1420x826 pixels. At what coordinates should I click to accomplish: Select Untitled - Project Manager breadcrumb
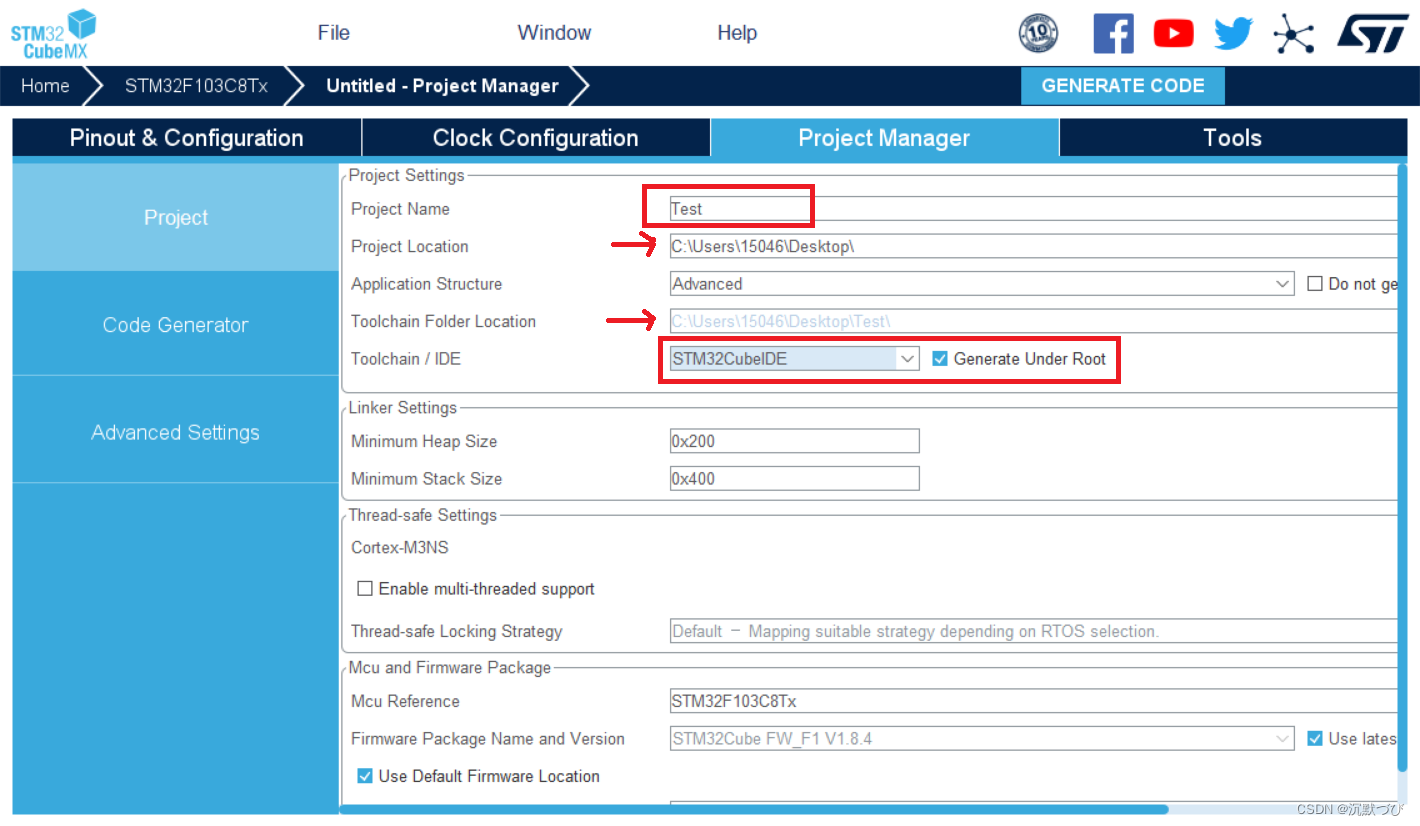442,86
